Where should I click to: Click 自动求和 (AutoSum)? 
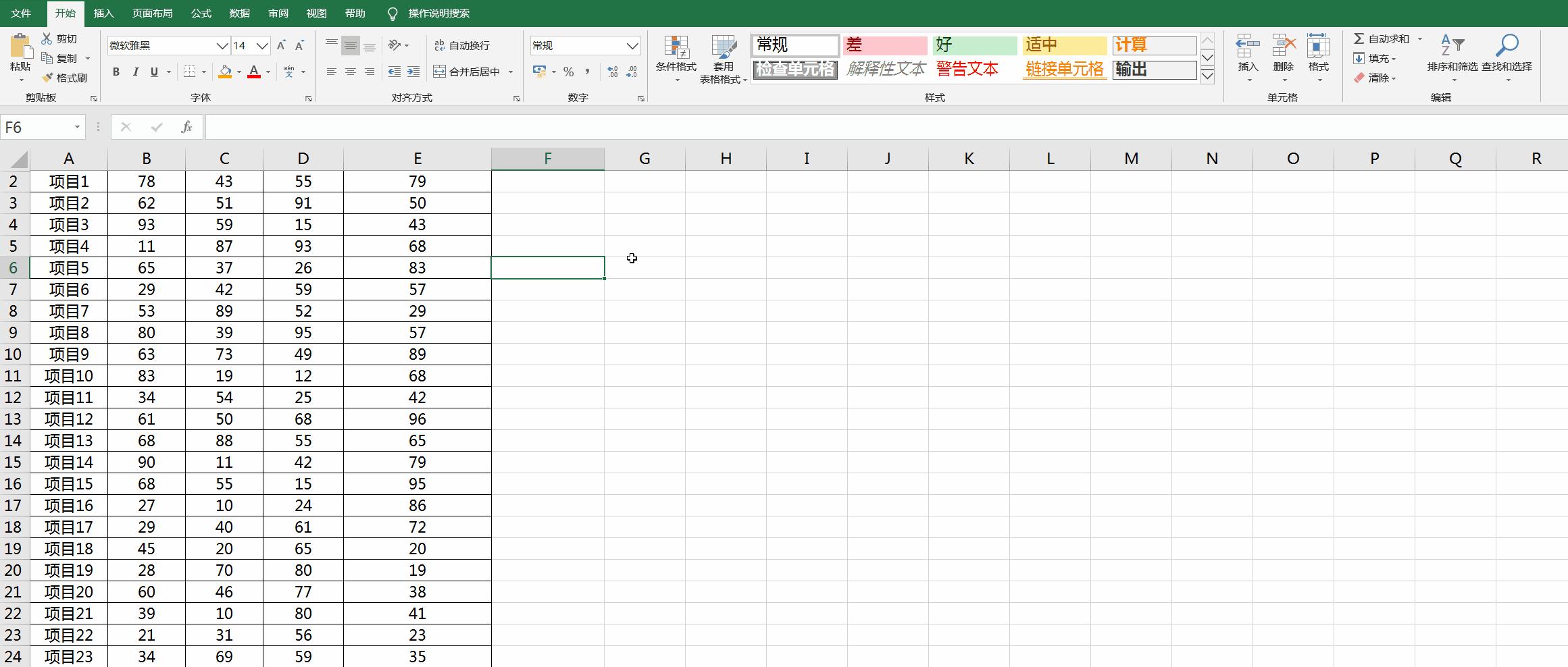tap(1382, 38)
